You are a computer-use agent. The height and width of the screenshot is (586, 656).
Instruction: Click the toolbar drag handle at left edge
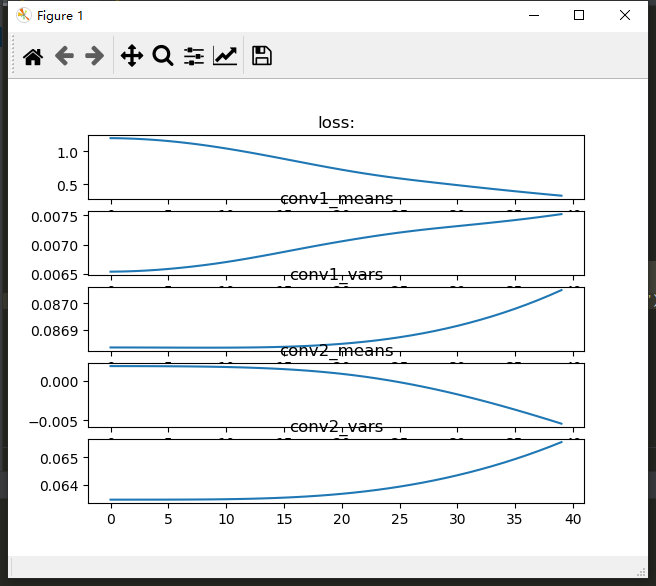click(x=13, y=55)
